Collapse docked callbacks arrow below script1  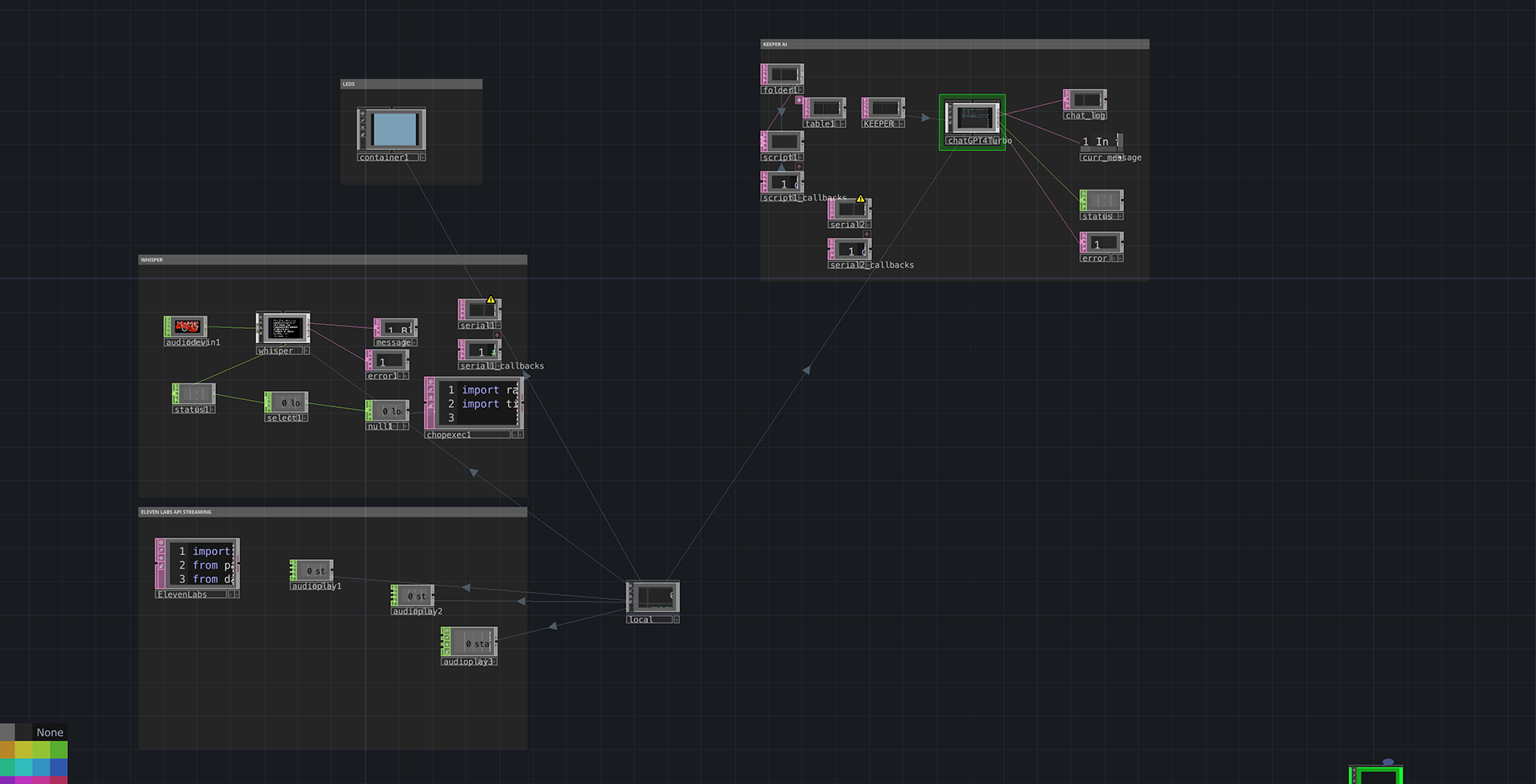click(x=799, y=166)
